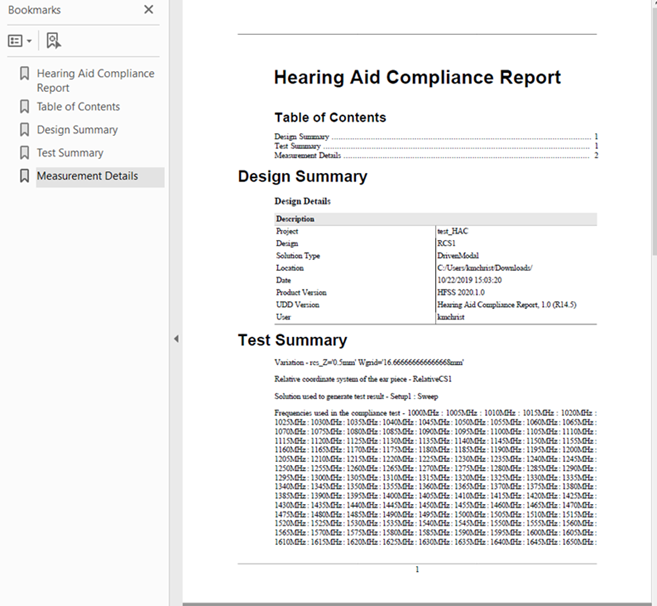Image resolution: width=657 pixels, height=606 pixels.
Task: Open the Hearing Aid Compliance Report bookmark
Action: pos(95,80)
